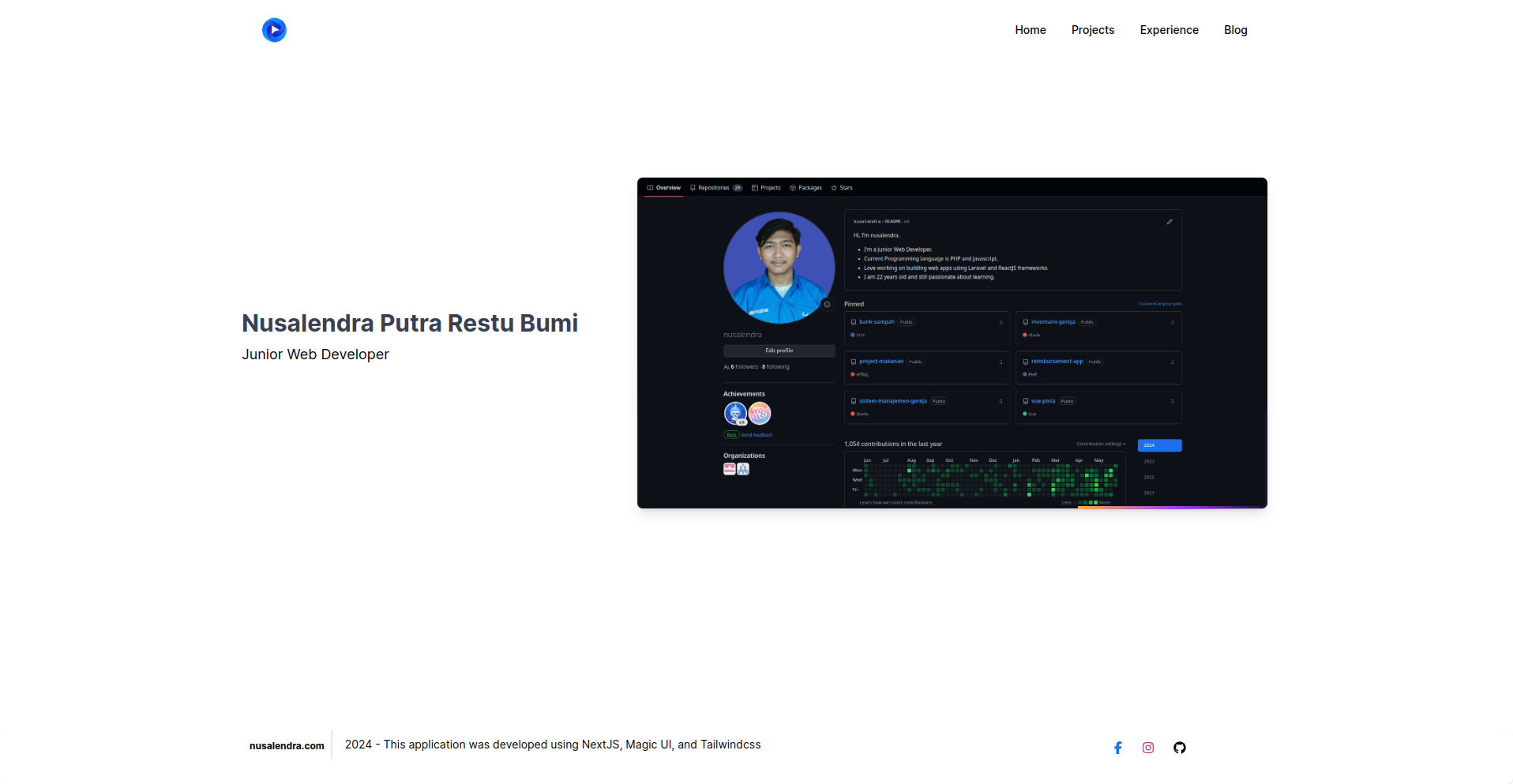Open the bank-sampah pinned repository

(877, 322)
